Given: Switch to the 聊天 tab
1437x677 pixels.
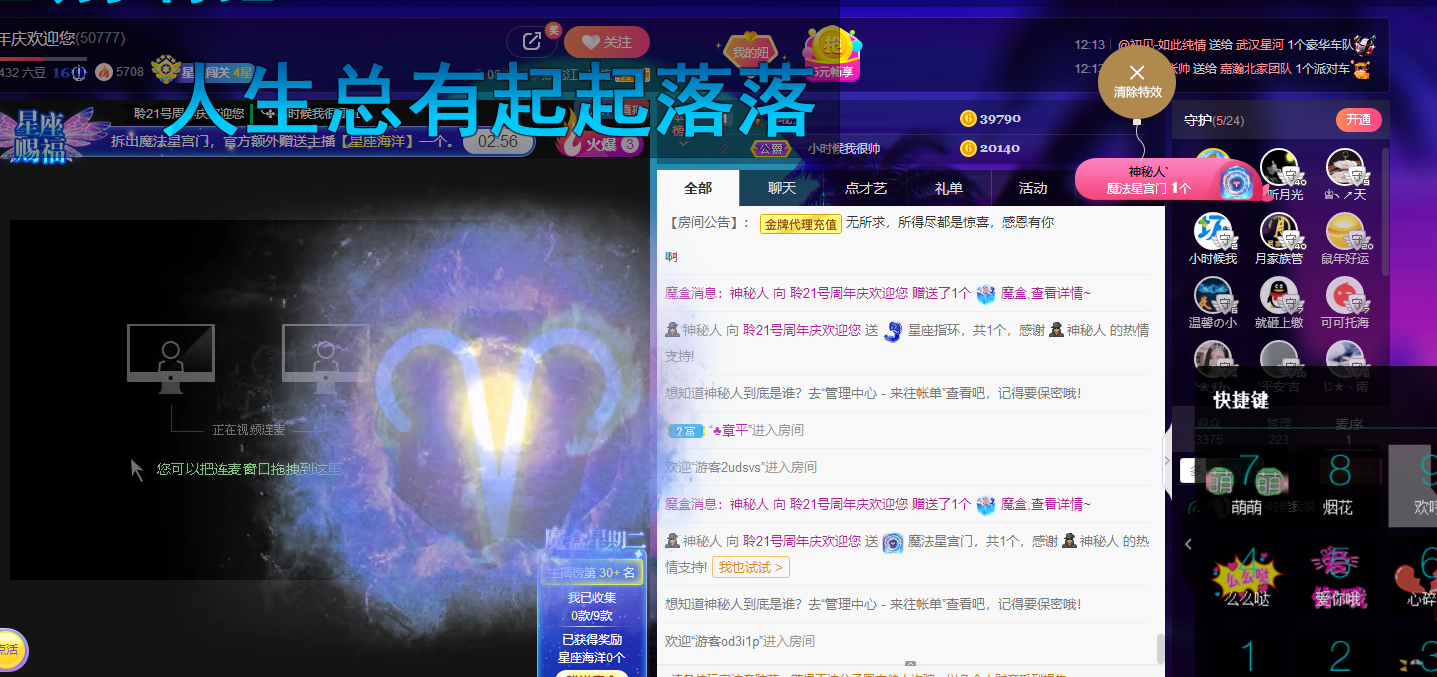Looking at the screenshot, I should (781, 188).
